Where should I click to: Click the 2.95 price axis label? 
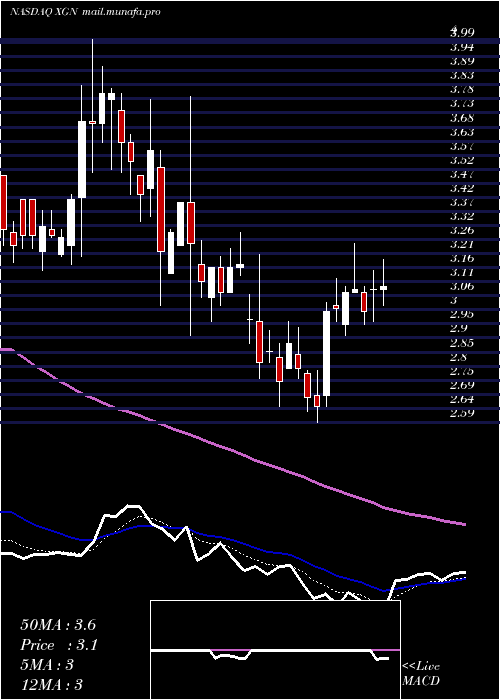462,314
